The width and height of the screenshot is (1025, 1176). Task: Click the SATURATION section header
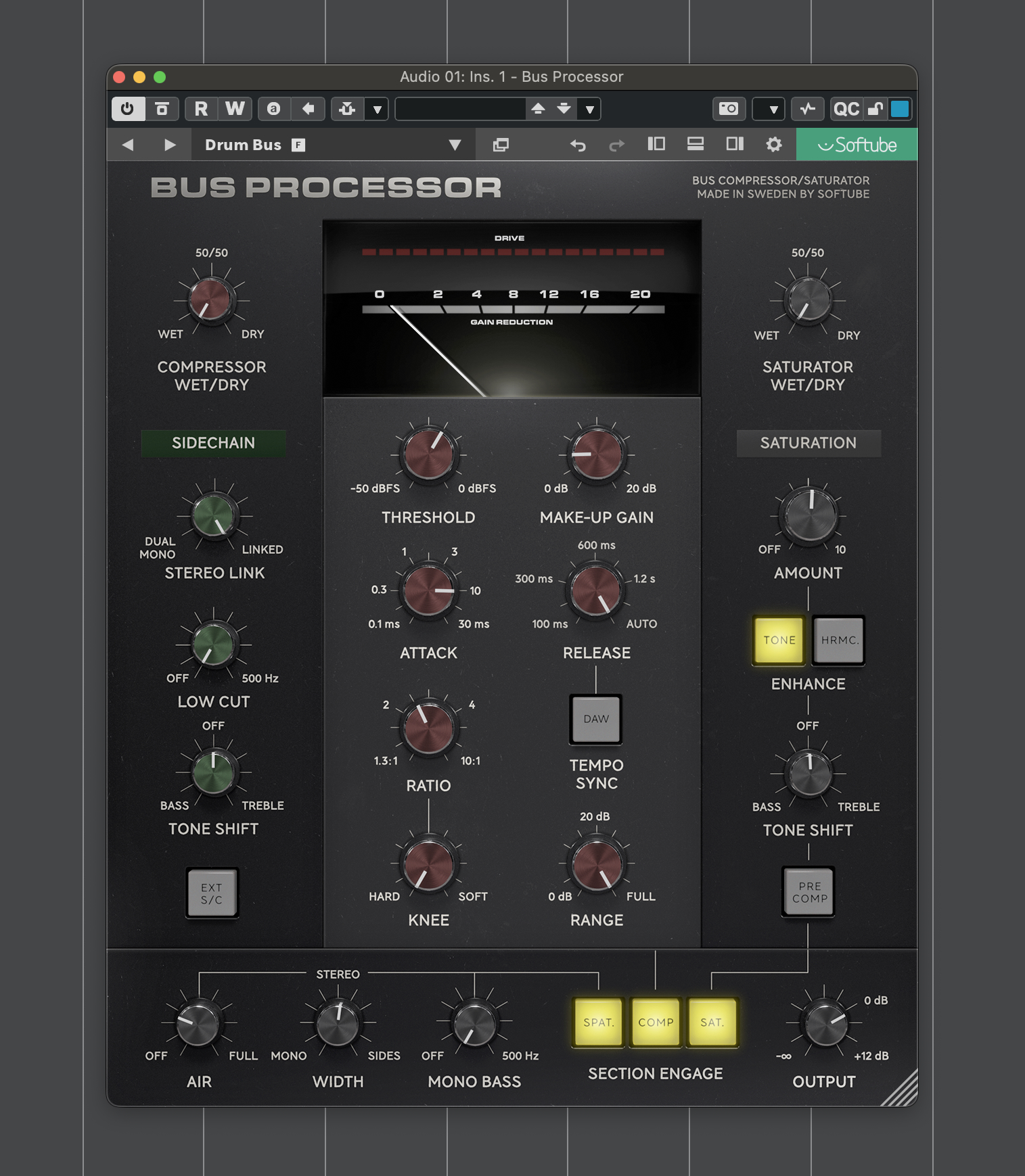[x=808, y=443]
